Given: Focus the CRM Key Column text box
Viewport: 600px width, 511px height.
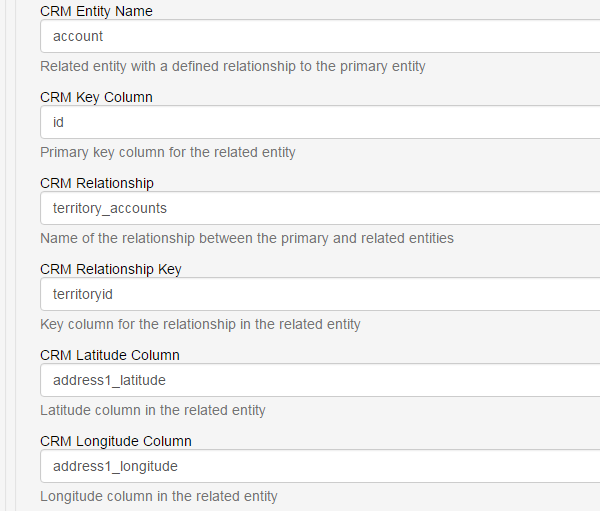Looking at the screenshot, I should (x=320, y=122).
